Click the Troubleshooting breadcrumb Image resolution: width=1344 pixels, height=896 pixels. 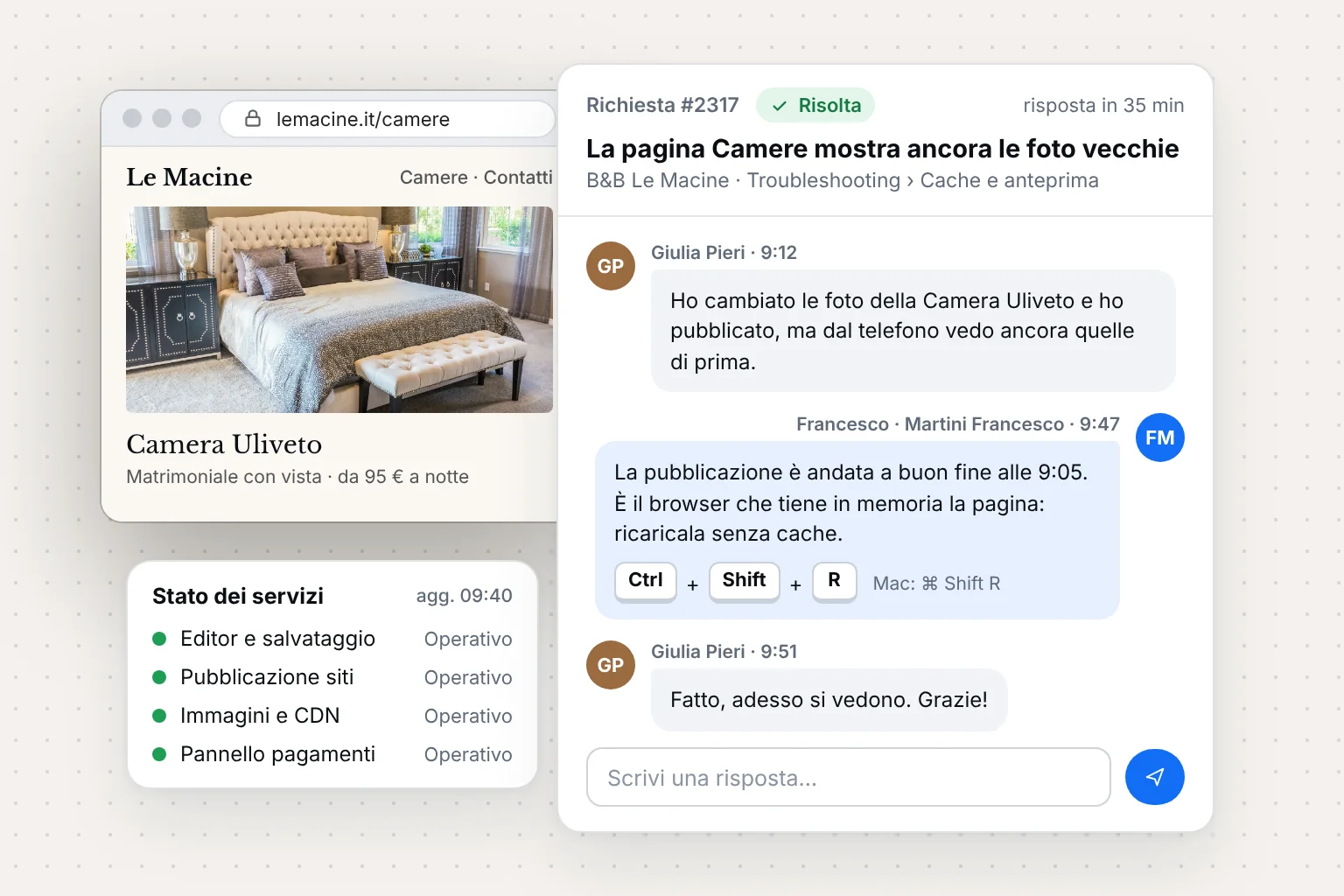[x=823, y=180]
